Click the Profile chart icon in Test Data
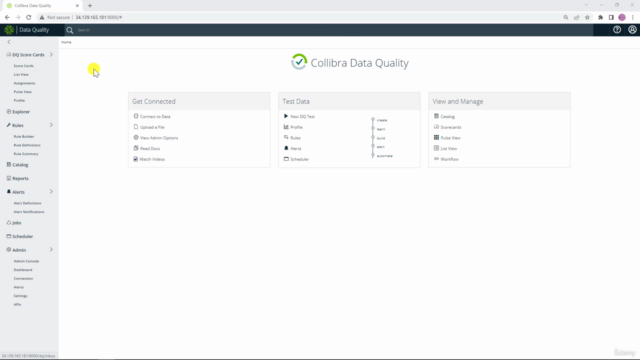This screenshot has width=640, height=360. pos(286,127)
